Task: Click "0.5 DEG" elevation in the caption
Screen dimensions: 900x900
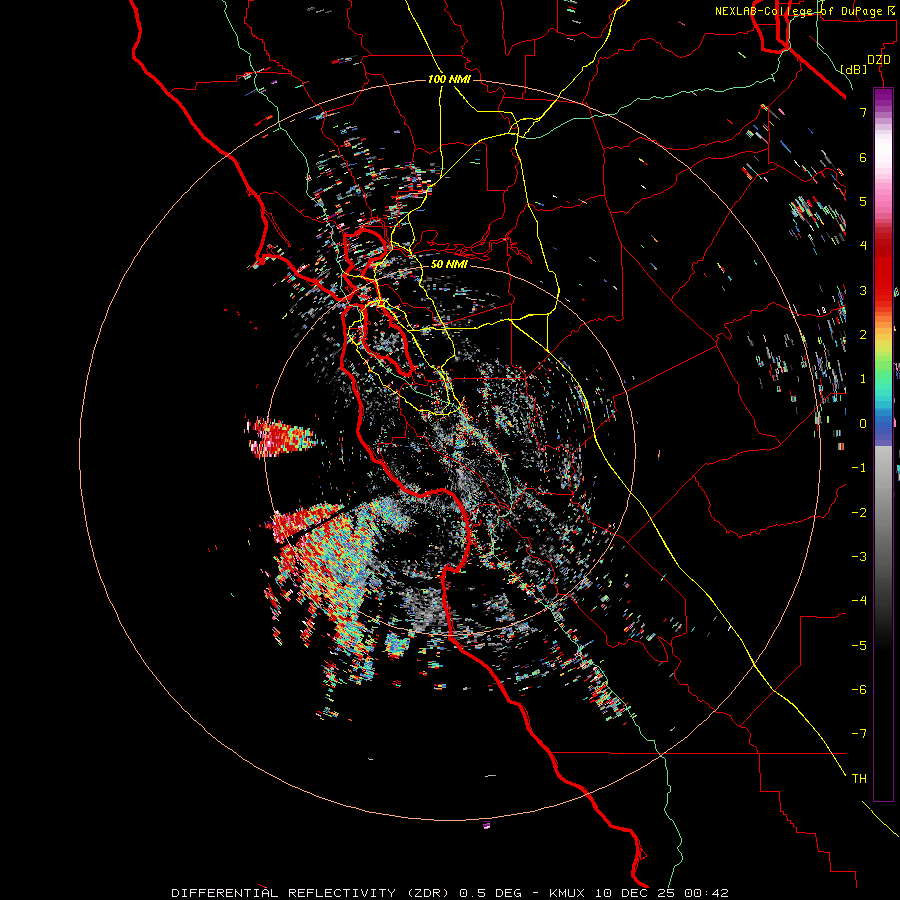Action: tap(491, 893)
